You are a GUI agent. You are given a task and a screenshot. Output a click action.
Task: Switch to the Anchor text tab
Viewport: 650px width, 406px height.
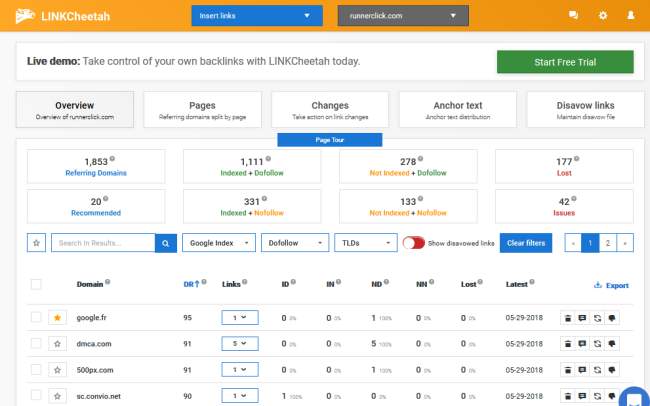[x=457, y=110]
